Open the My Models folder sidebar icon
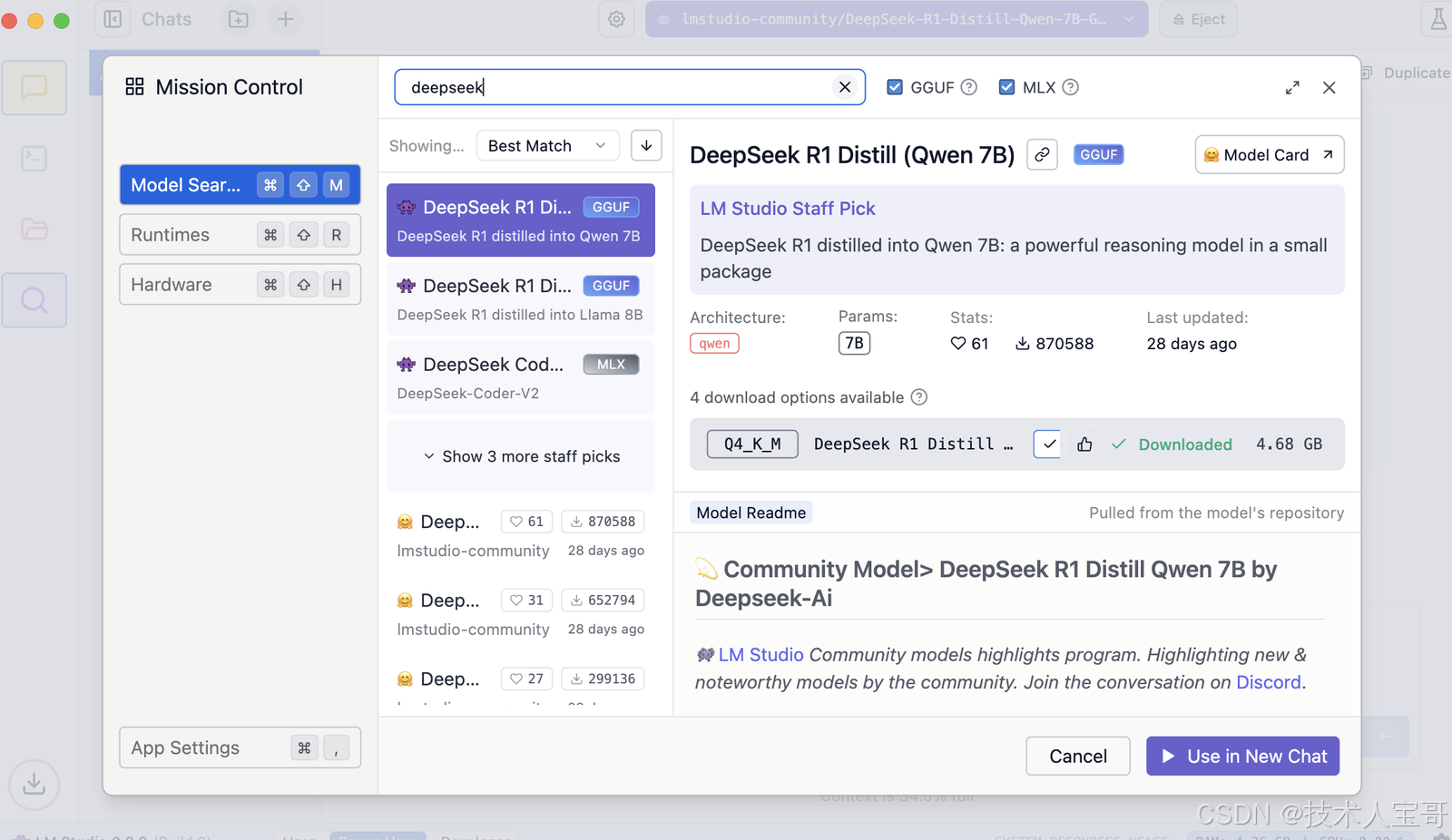Image resolution: width=1452 pixels, height=840 pixels. (34, 229)
